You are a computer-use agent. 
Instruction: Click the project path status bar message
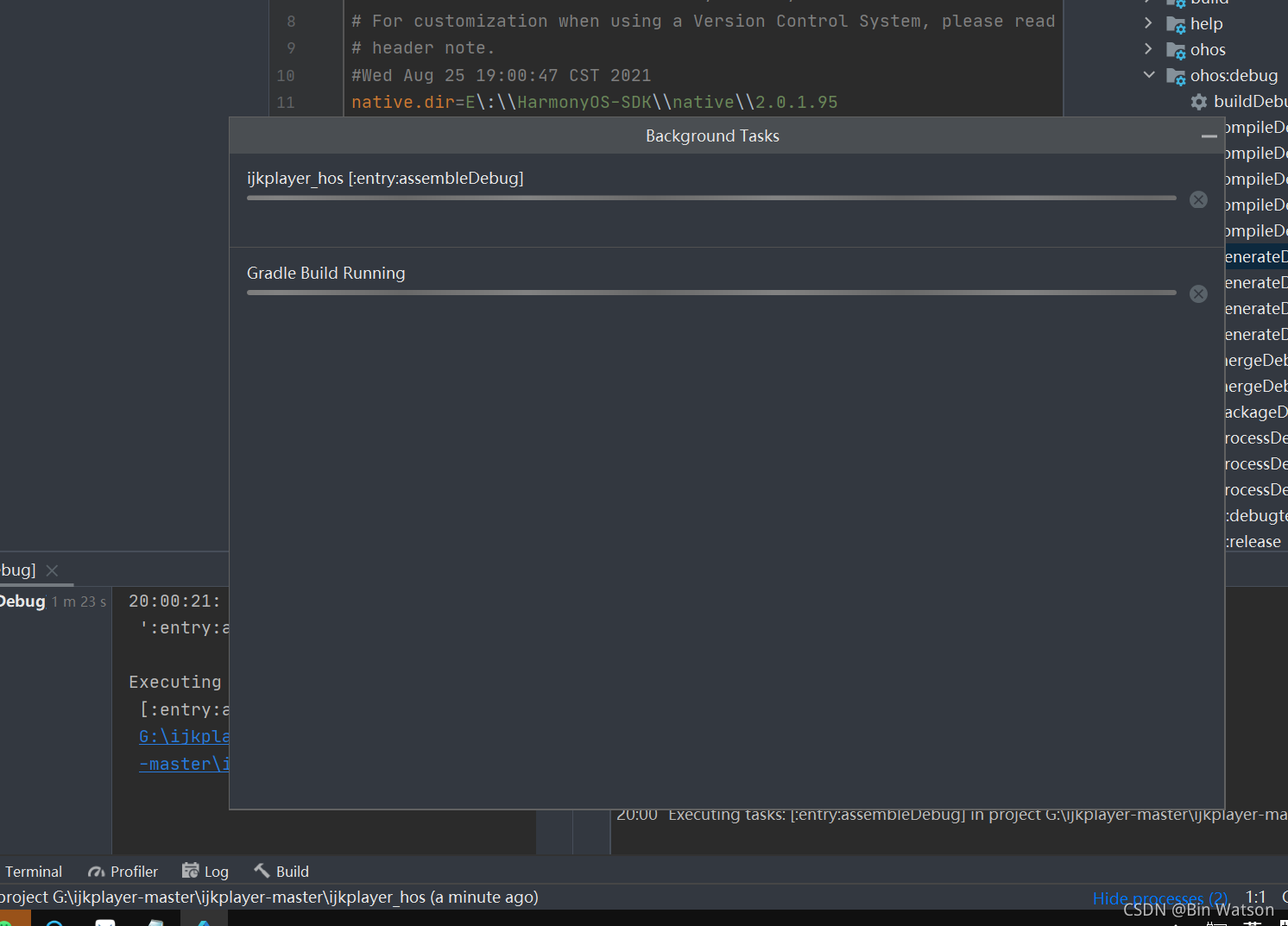(x=268, y=897)
